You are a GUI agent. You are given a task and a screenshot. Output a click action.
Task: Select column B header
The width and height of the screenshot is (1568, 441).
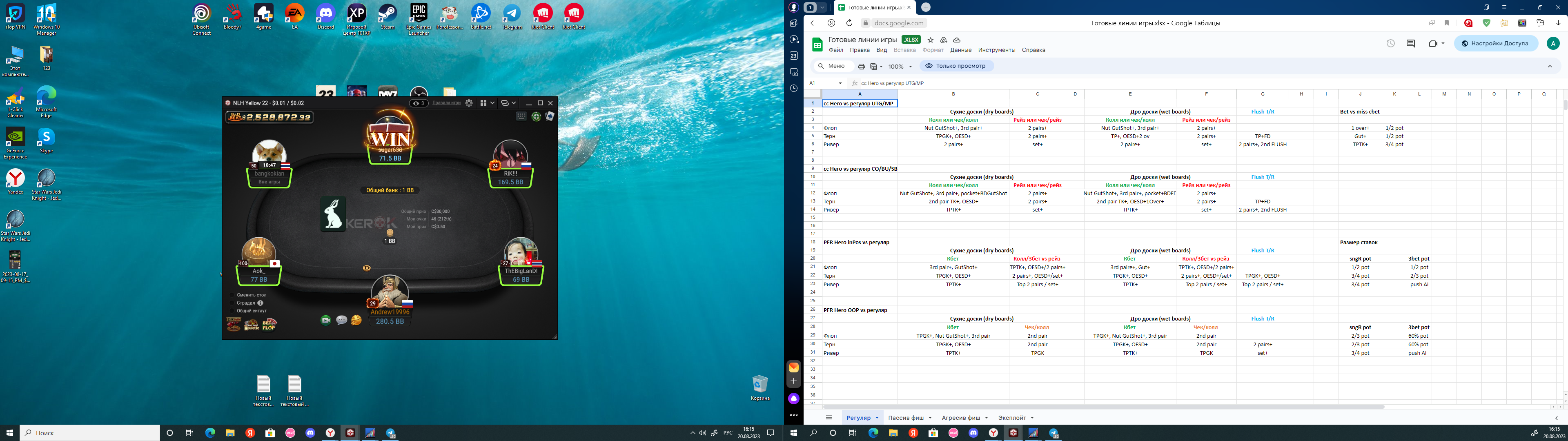pos(953,94)
